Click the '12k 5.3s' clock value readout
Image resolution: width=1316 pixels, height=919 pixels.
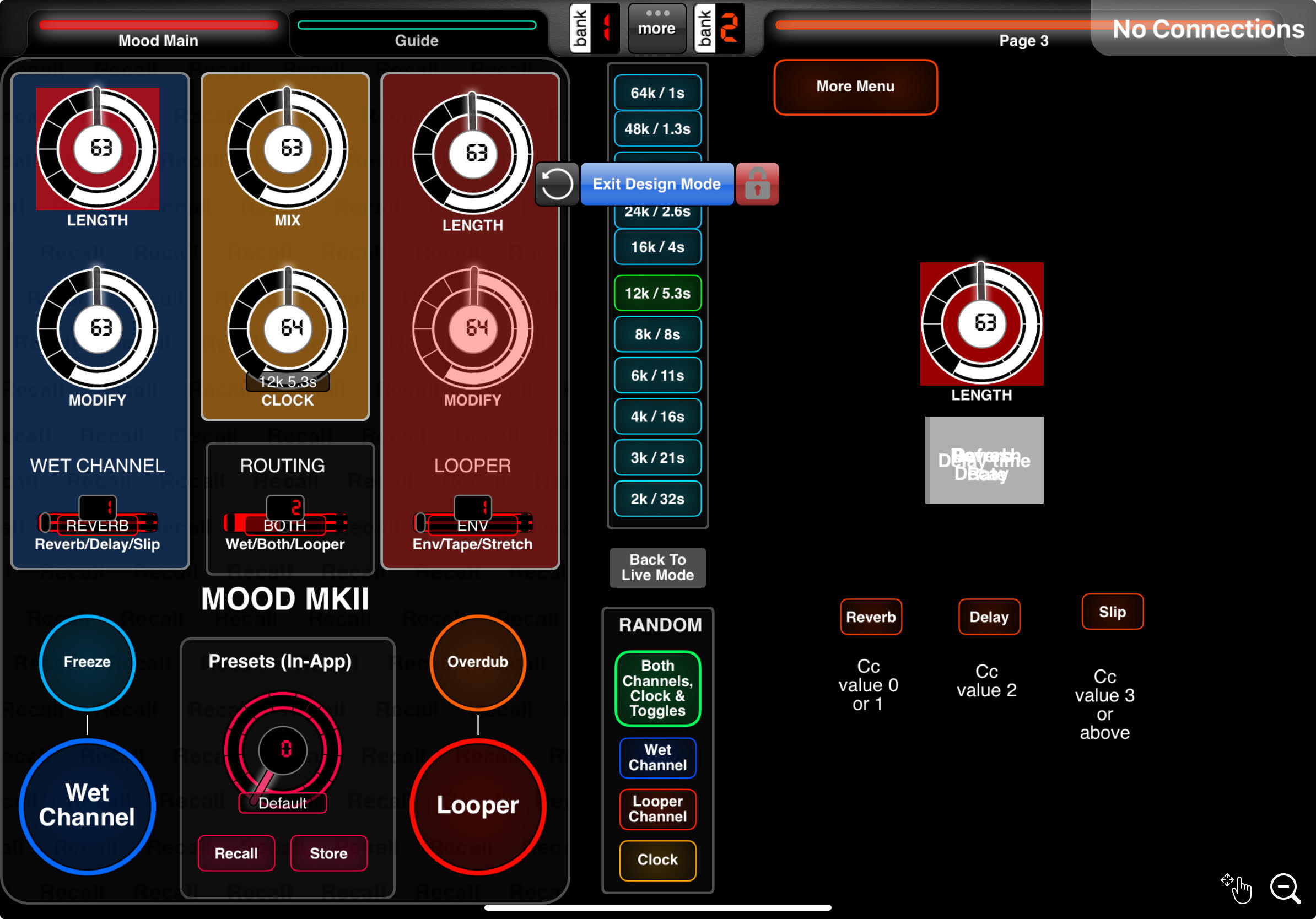coord(288,382)
